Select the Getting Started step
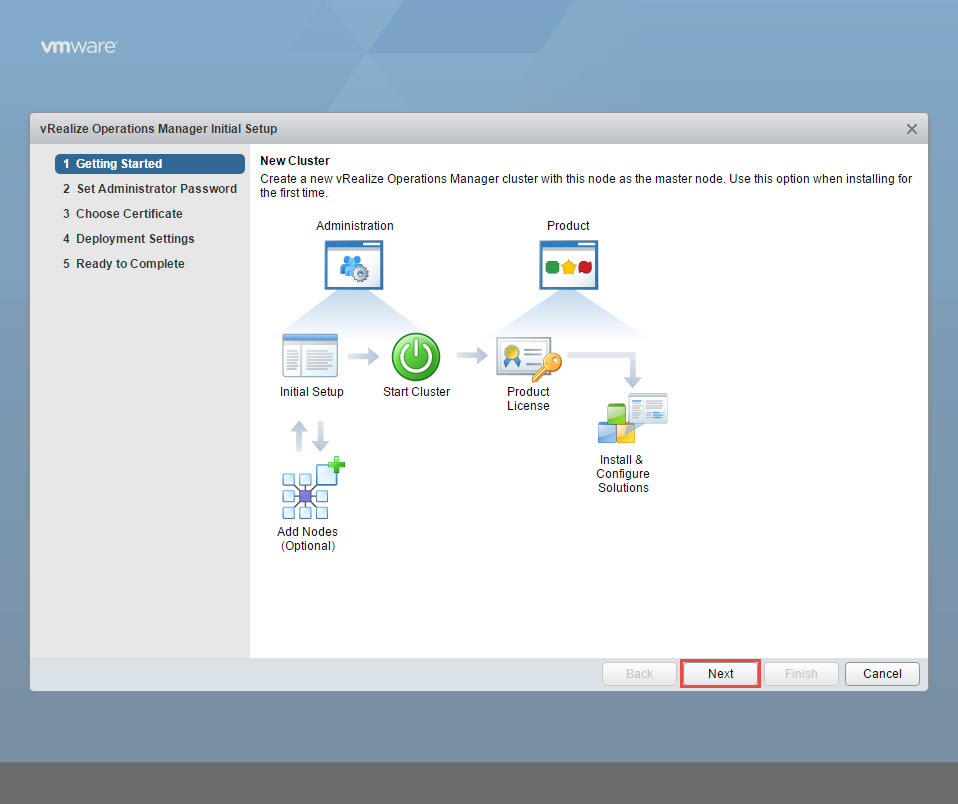 pos(150,164)
